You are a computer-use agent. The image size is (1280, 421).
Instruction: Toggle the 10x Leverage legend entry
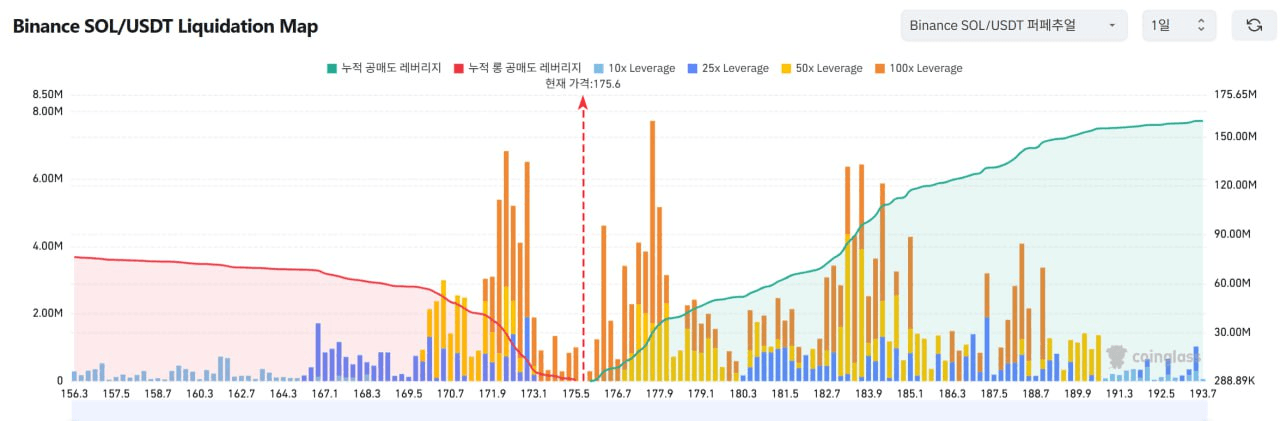click(633, 68)
